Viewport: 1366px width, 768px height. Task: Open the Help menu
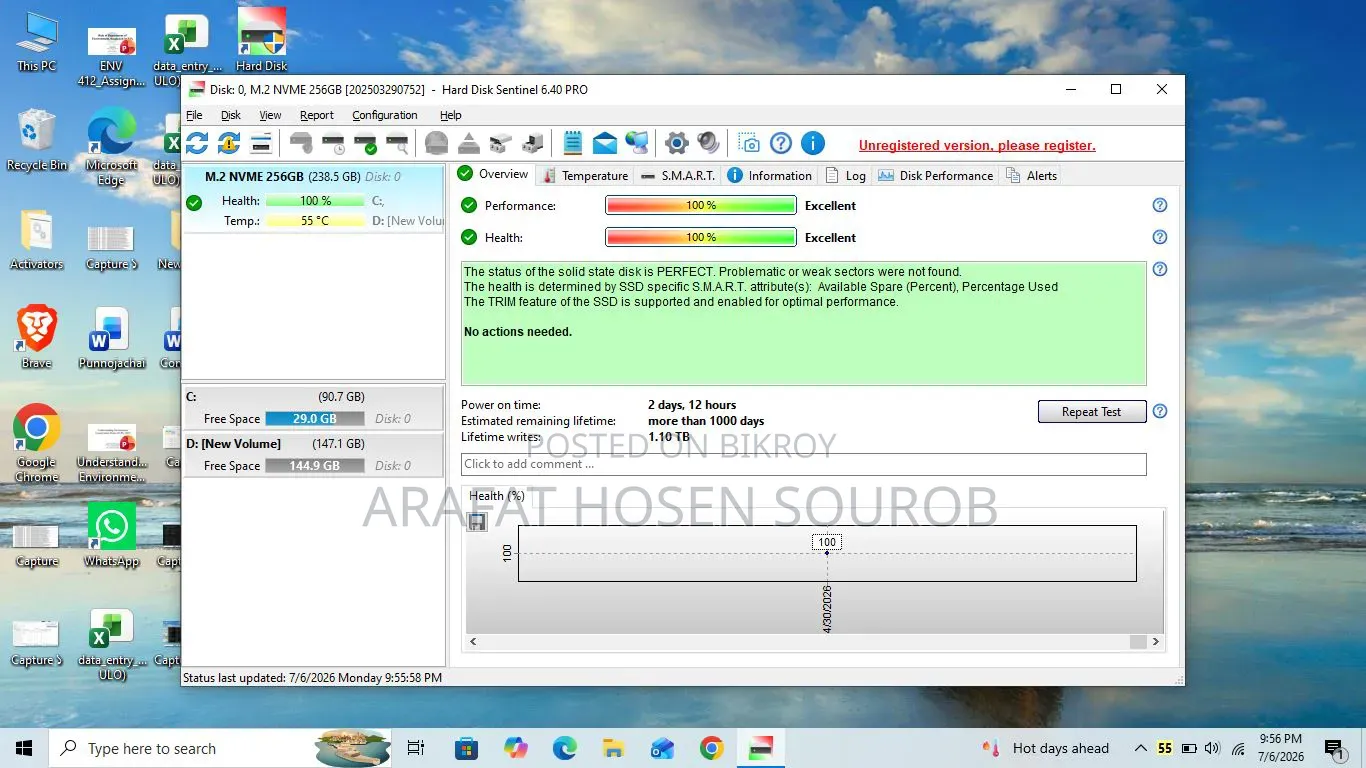click(451, 115)
